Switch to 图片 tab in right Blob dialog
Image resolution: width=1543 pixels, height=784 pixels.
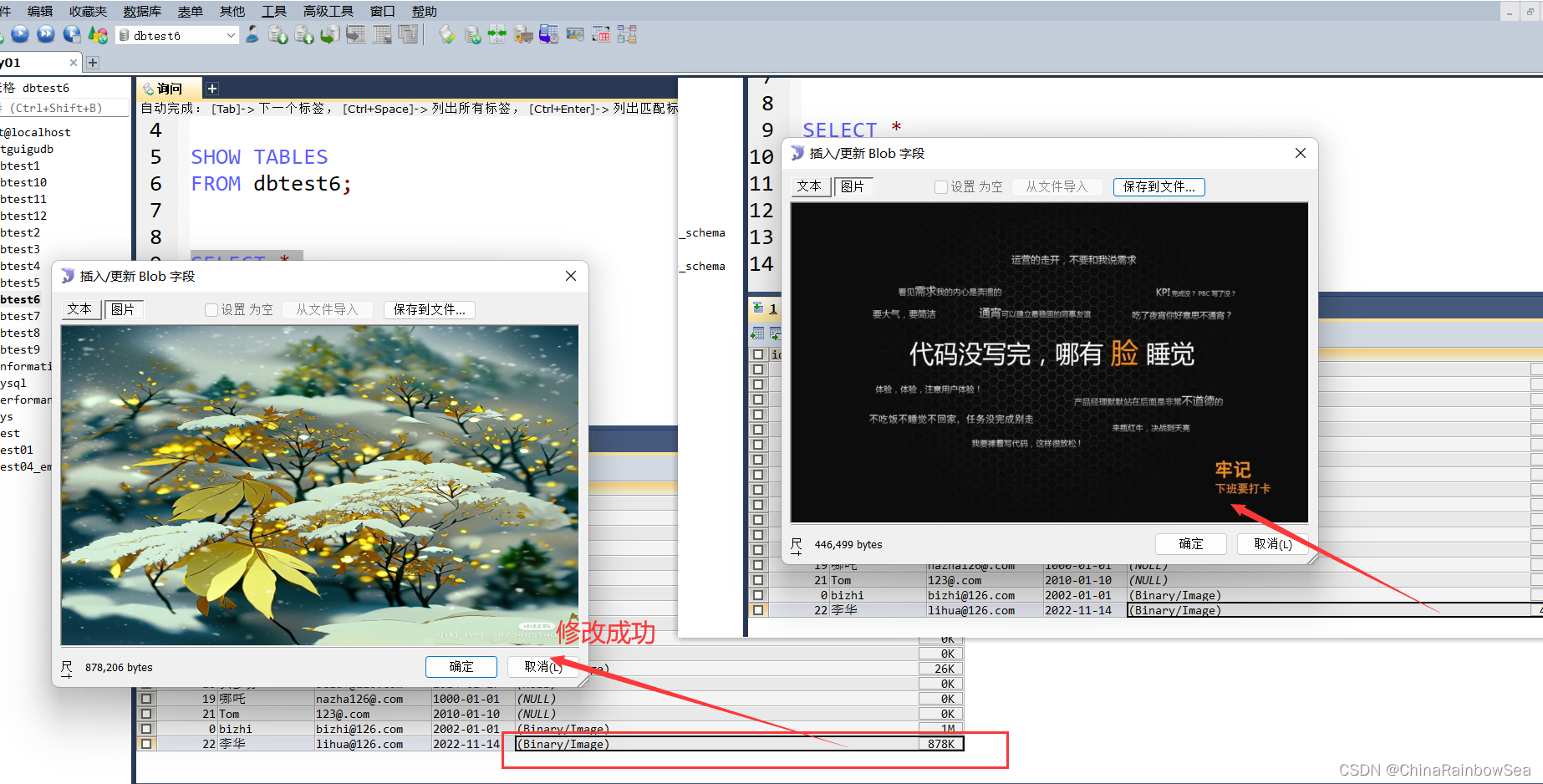pyautogui.click(x=853, y=186)
